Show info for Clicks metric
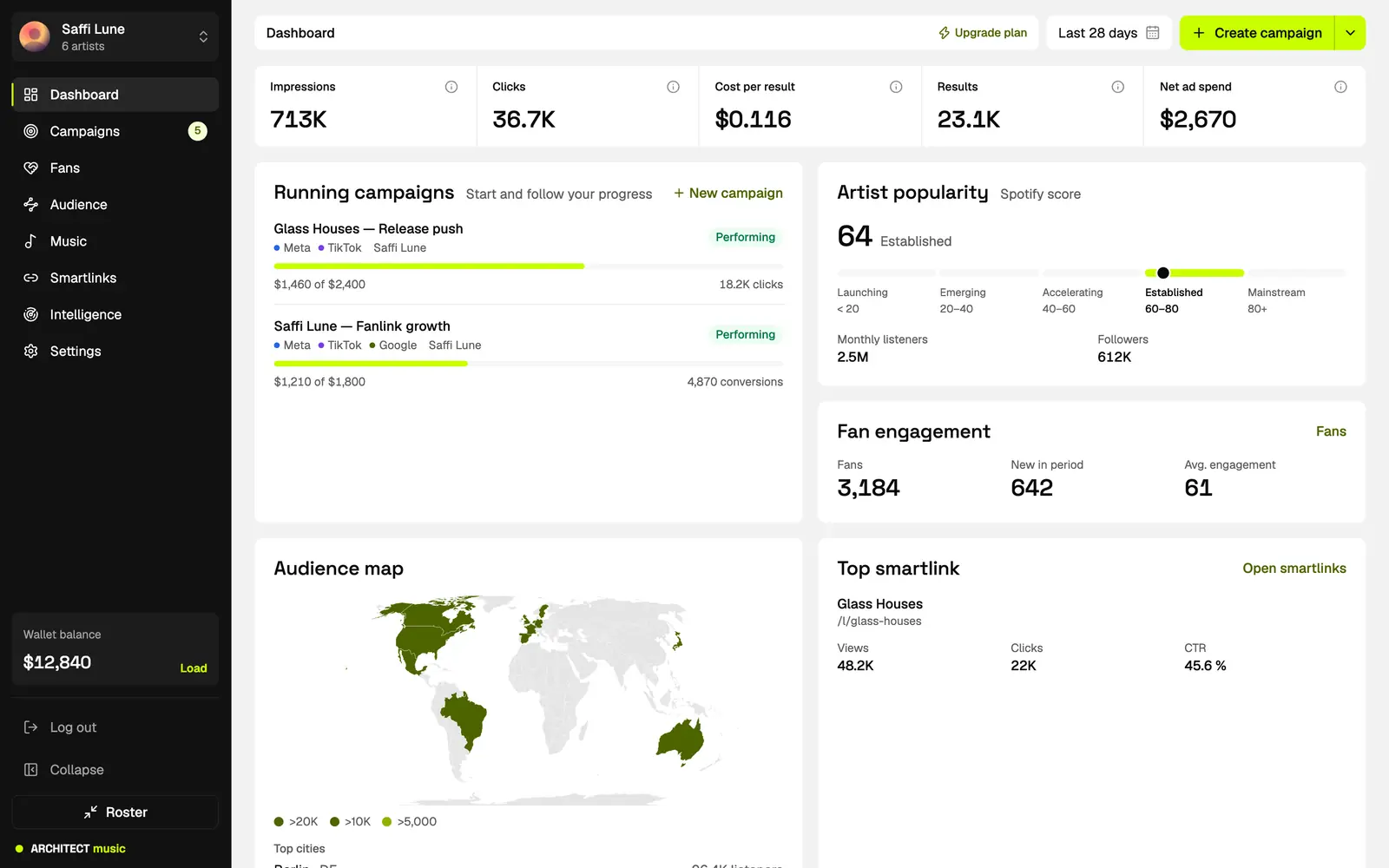The height and width of the screenshot is (868, 1389). coord(673,87)
